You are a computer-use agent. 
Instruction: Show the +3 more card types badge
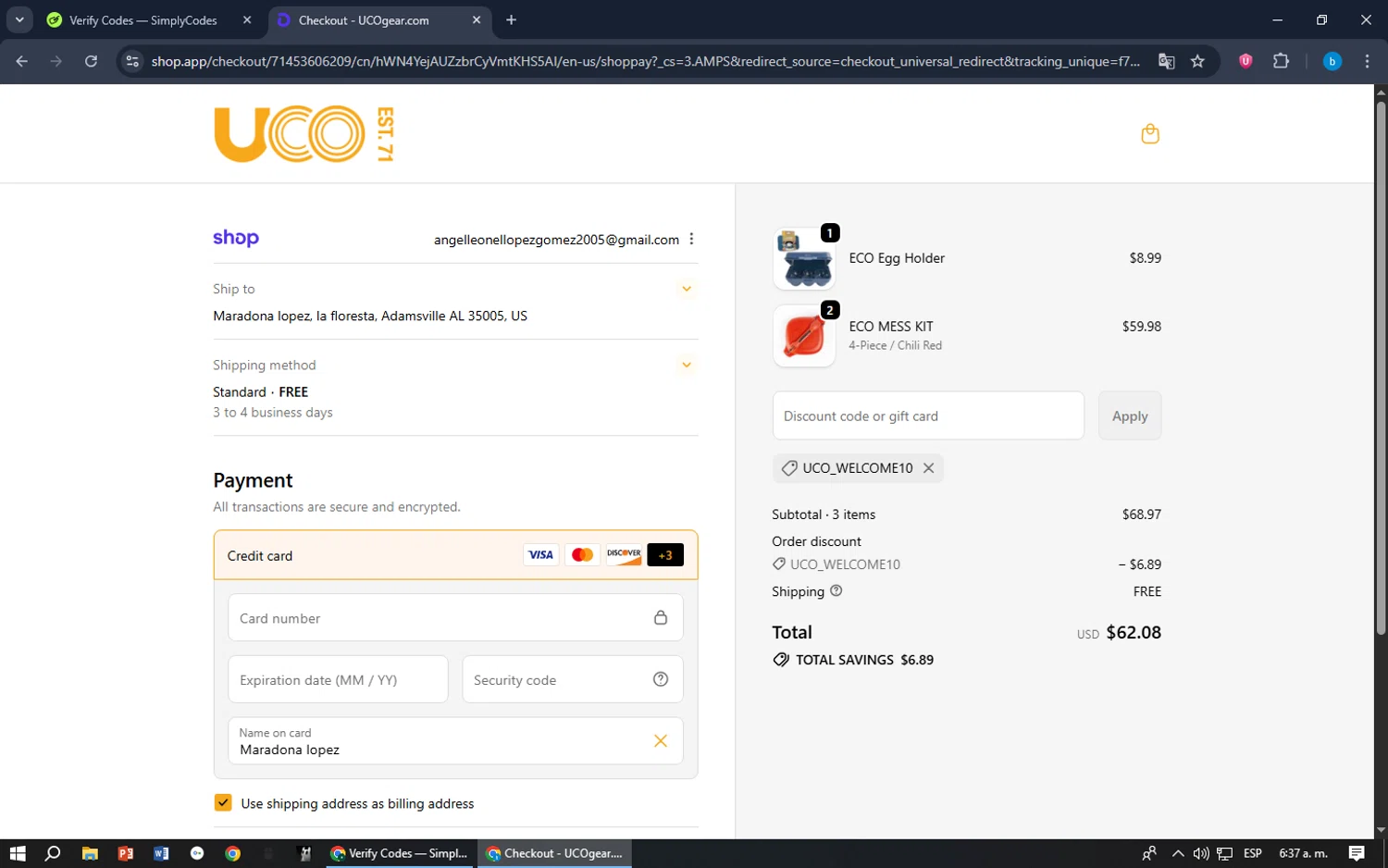coord(665,555)
